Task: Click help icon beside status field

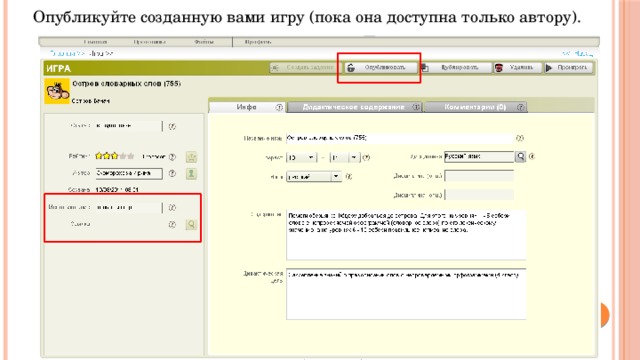Action: (x=172, y=126)
